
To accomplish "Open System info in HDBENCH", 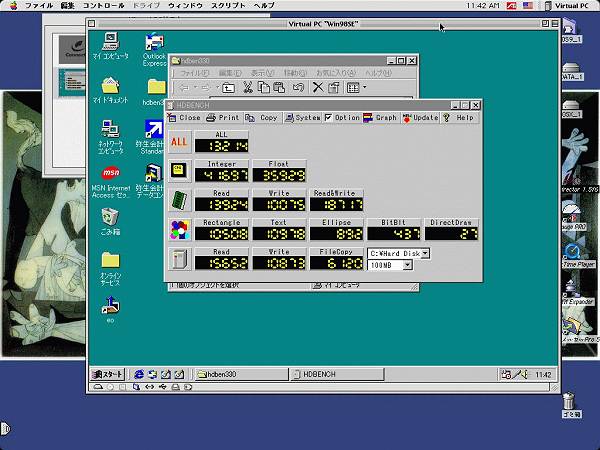I will [x=303, y=118].
